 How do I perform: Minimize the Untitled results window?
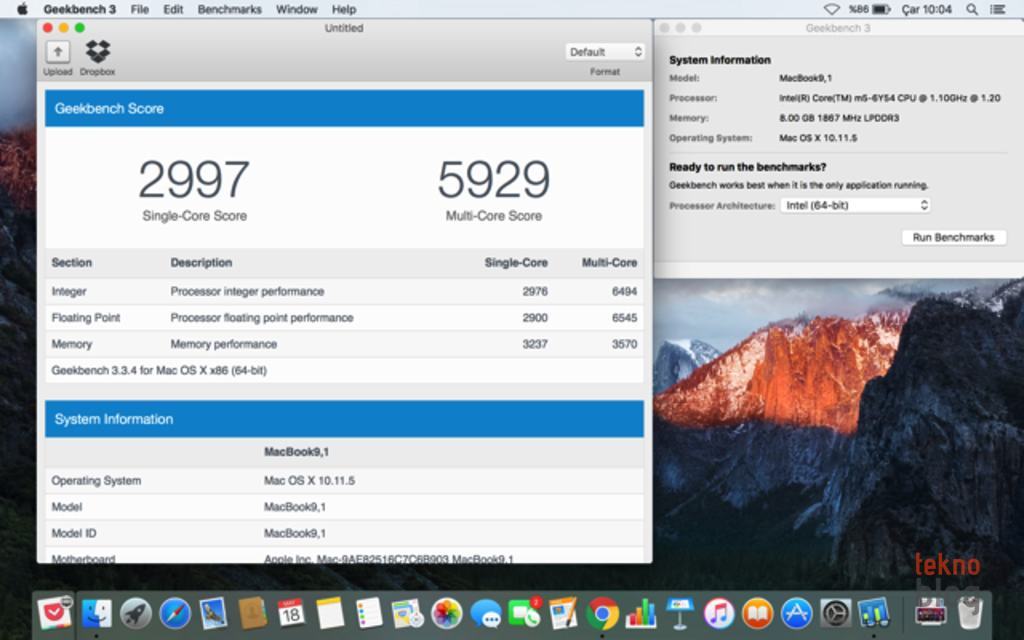coord(63,27)
